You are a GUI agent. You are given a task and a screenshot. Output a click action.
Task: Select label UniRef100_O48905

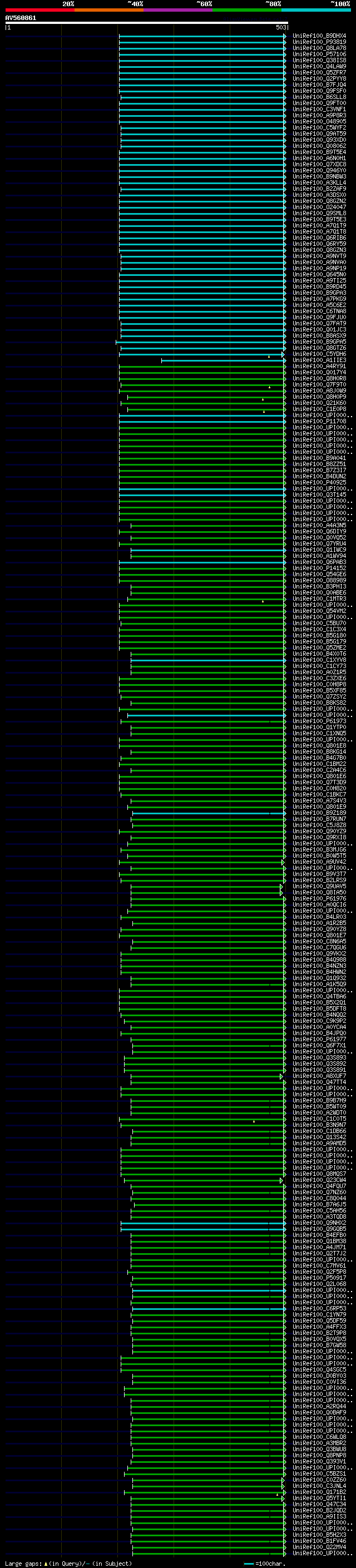click(319, 121)
